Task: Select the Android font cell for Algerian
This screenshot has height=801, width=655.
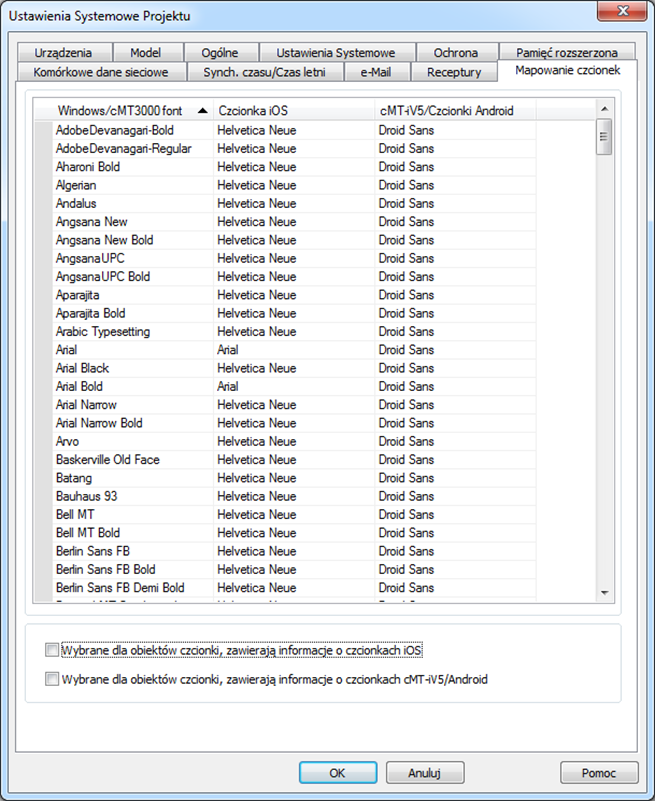Action: 455,185
